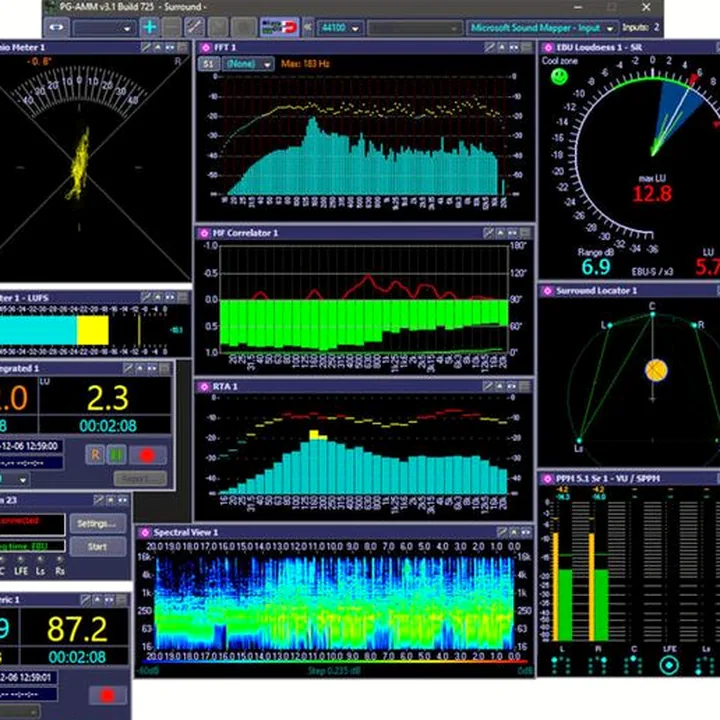This screenshot has height=720, width=720.
Task: Click the RTA 1 panel pink gear icon
Action: click(x=204, y=387)
